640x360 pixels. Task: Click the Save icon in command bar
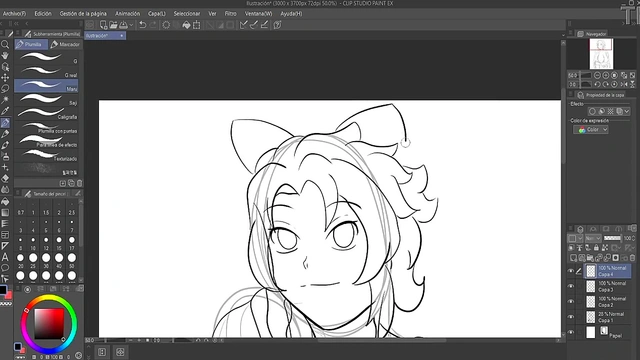[123, 25]
